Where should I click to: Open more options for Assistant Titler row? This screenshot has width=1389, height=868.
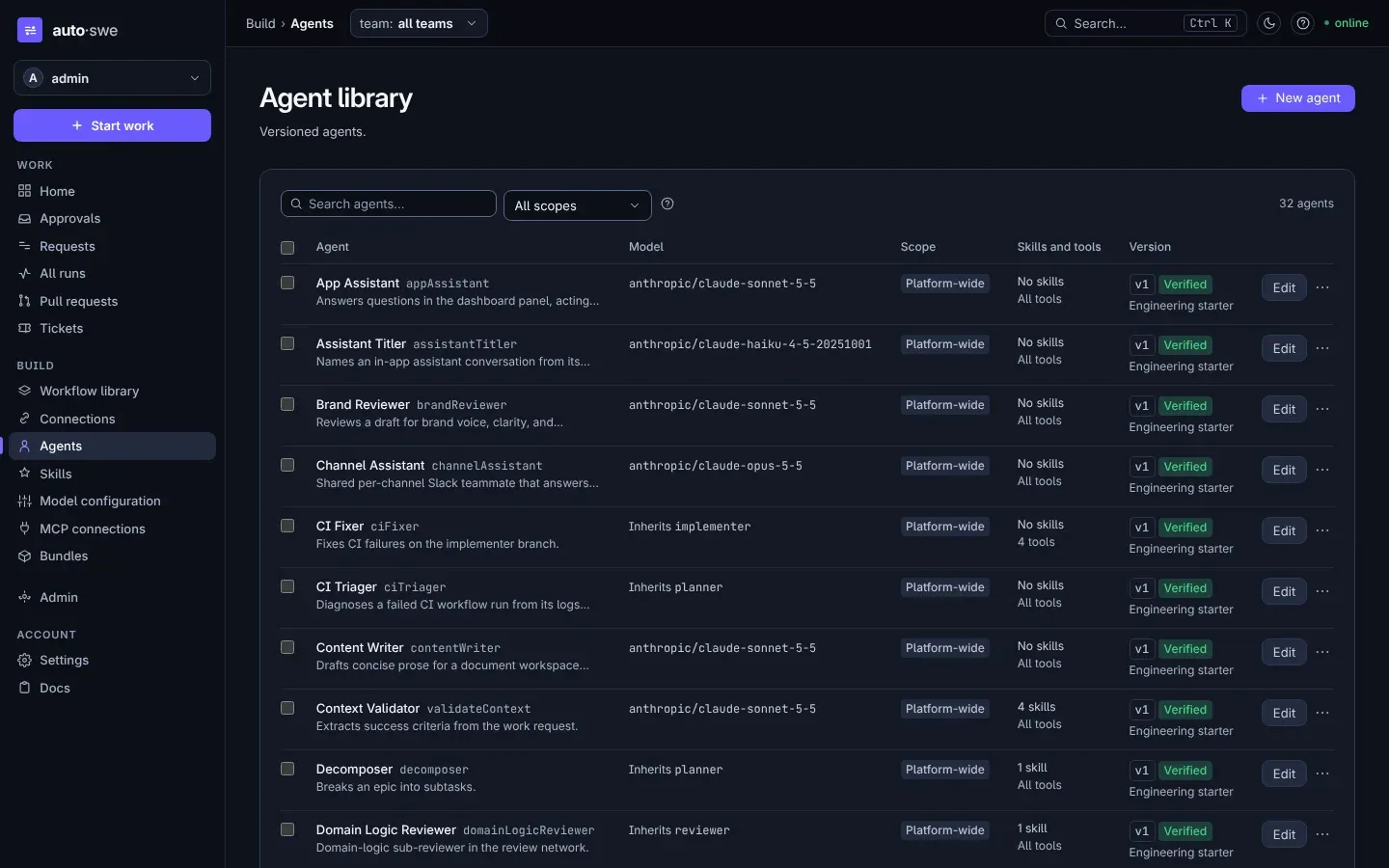point(1322,348)
